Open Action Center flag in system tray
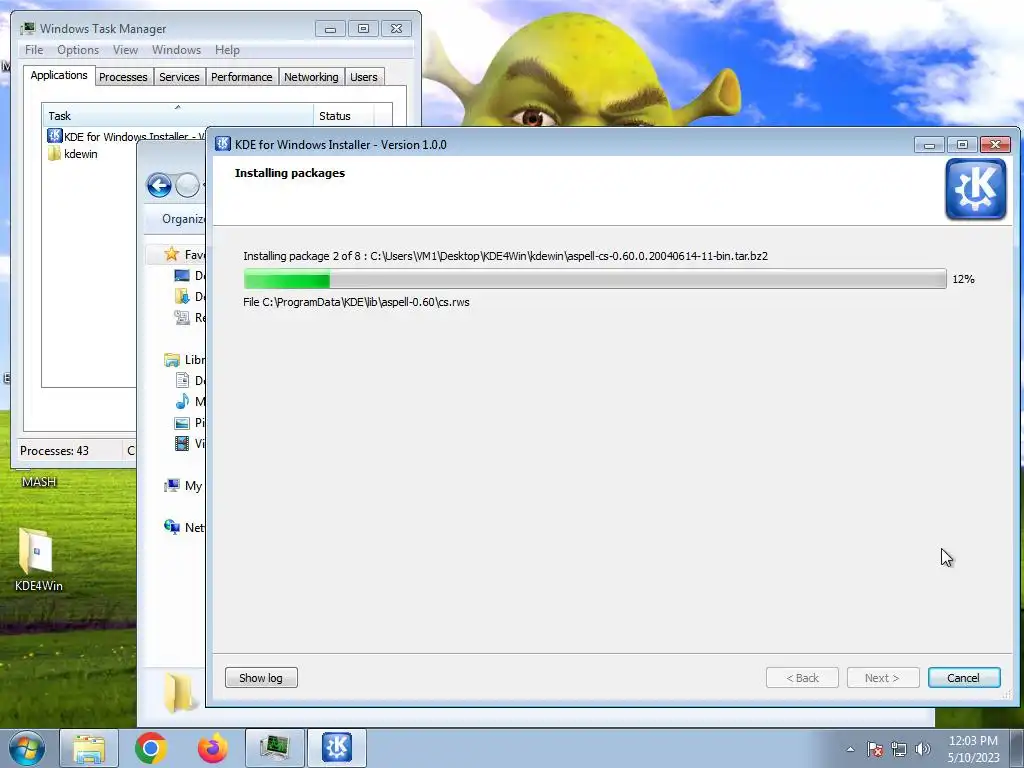The width and height of the screenshot is (1024, 768). point(875,749)
